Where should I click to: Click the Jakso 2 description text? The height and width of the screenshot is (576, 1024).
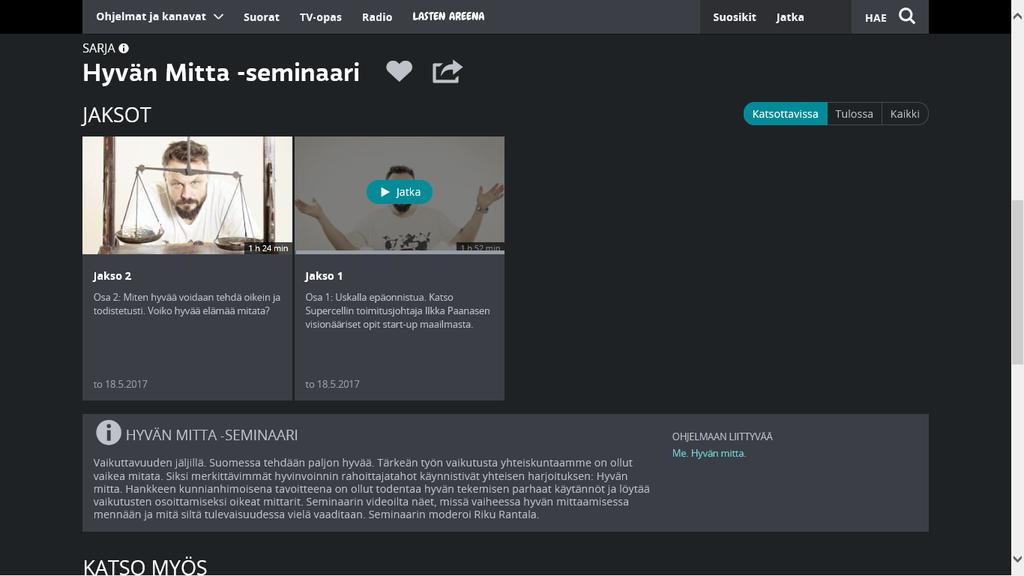click(187, 304)
